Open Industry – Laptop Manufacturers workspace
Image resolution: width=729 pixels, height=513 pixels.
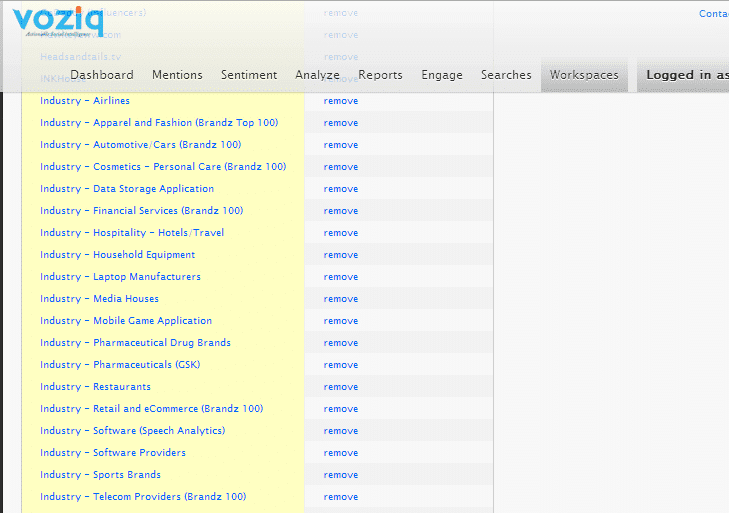click(120, 277)
